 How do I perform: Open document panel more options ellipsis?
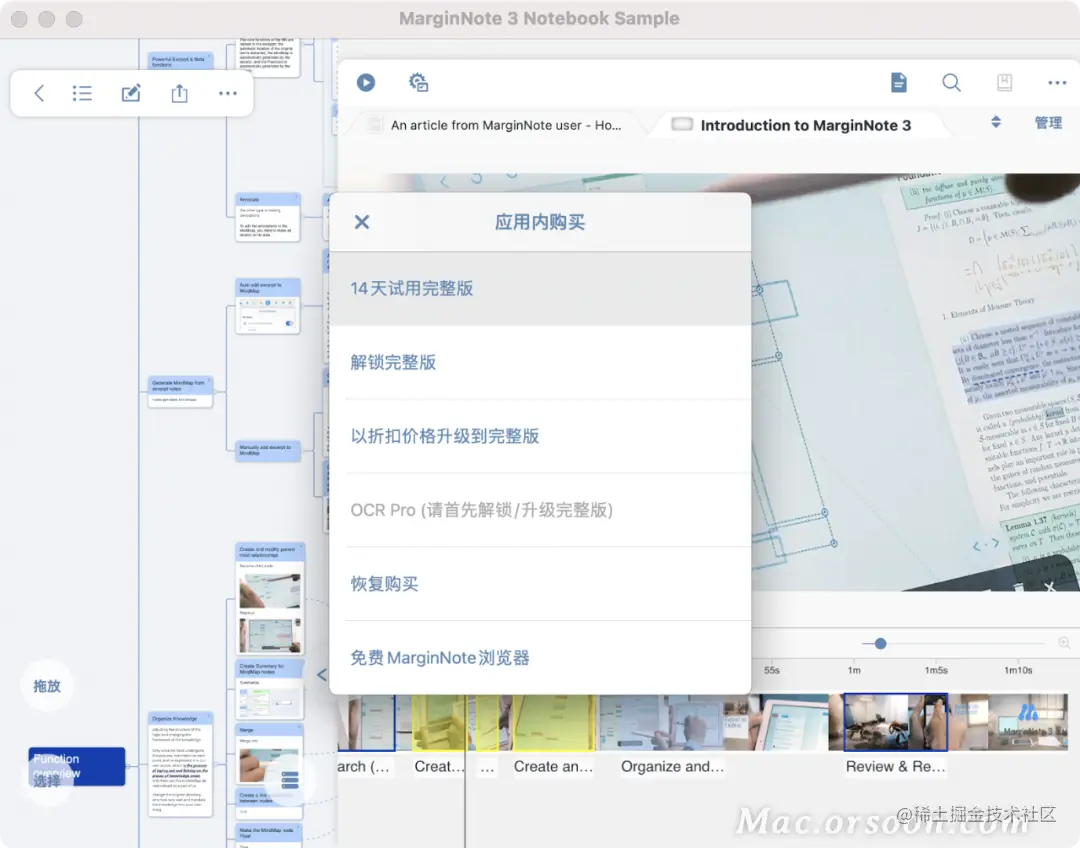click(x=1057, y=83)
